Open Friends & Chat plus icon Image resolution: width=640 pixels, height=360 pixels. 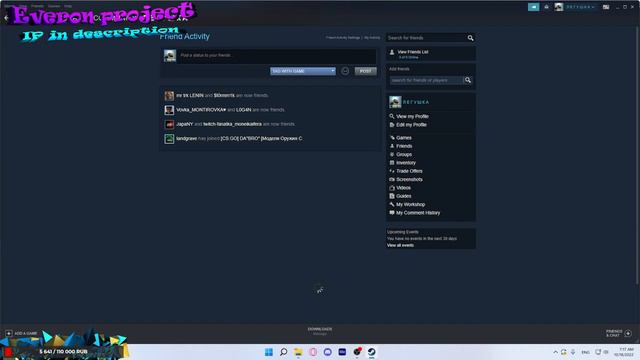[x=628, y=333]
